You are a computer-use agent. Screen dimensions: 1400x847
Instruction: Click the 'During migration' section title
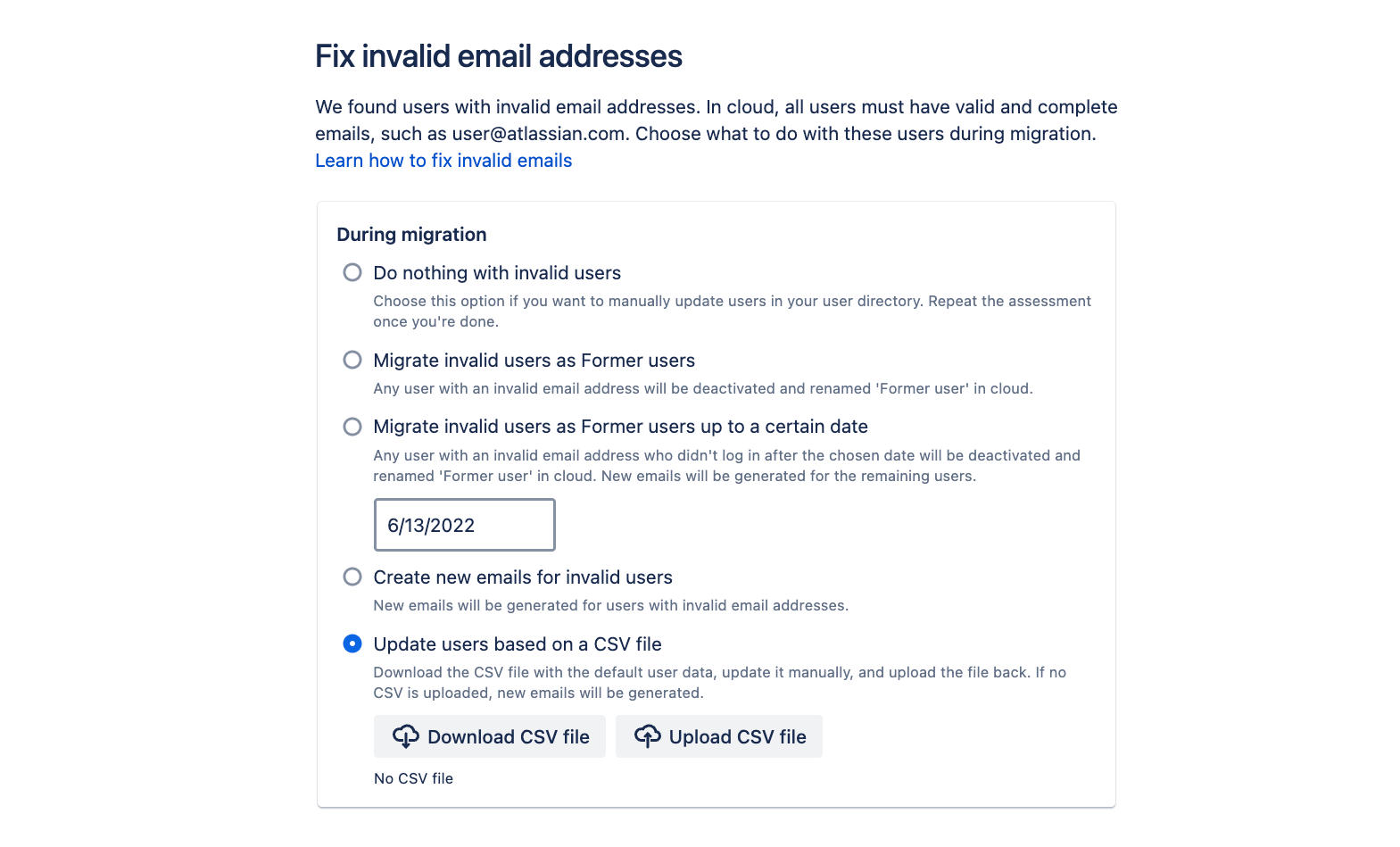pyautogui.click(x=410, y=234)
